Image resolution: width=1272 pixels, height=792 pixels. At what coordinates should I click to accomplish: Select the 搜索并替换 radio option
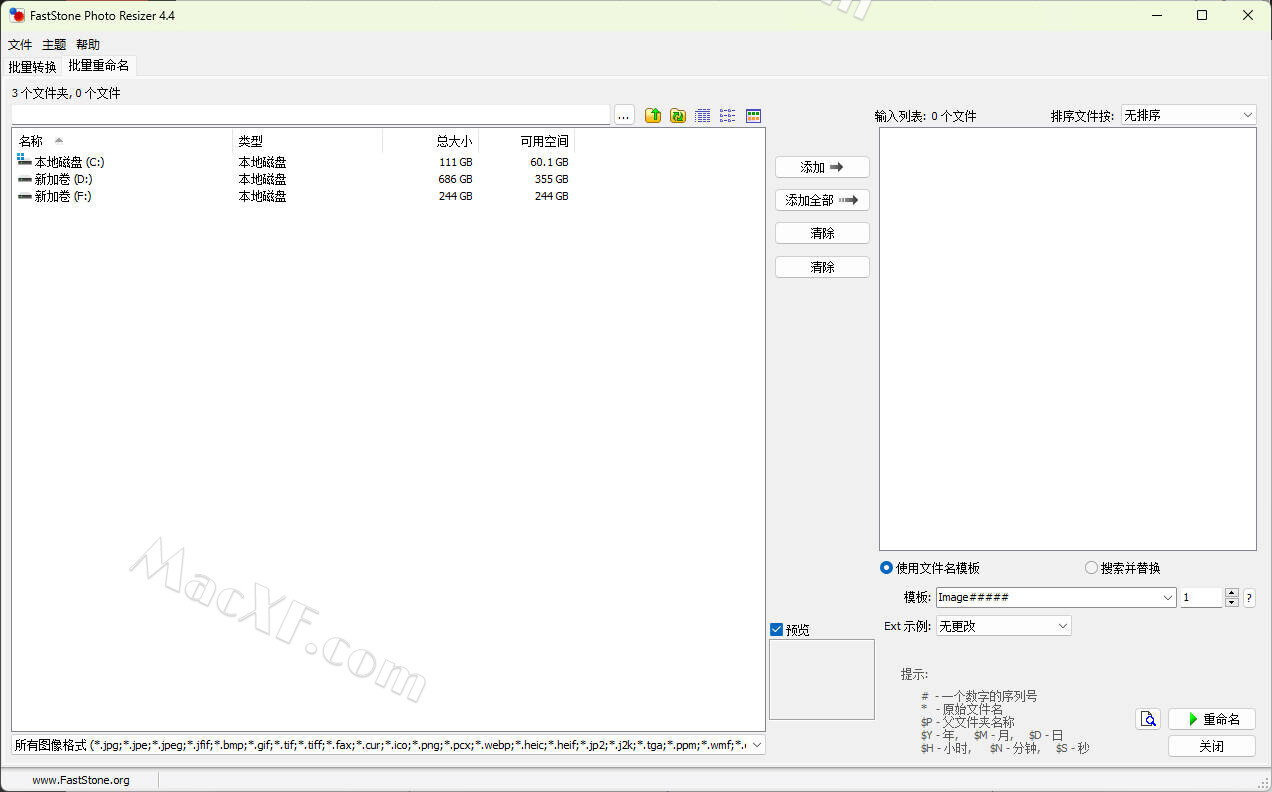click(x=1091, y=568)
